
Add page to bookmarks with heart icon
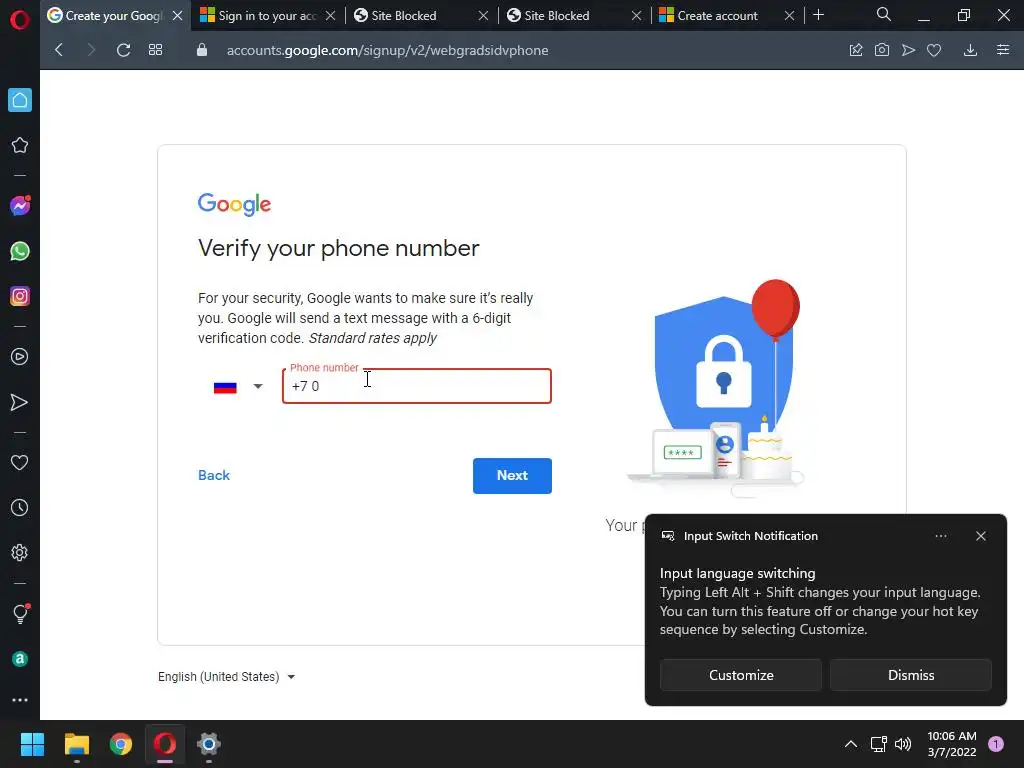[x=934, y=50]
